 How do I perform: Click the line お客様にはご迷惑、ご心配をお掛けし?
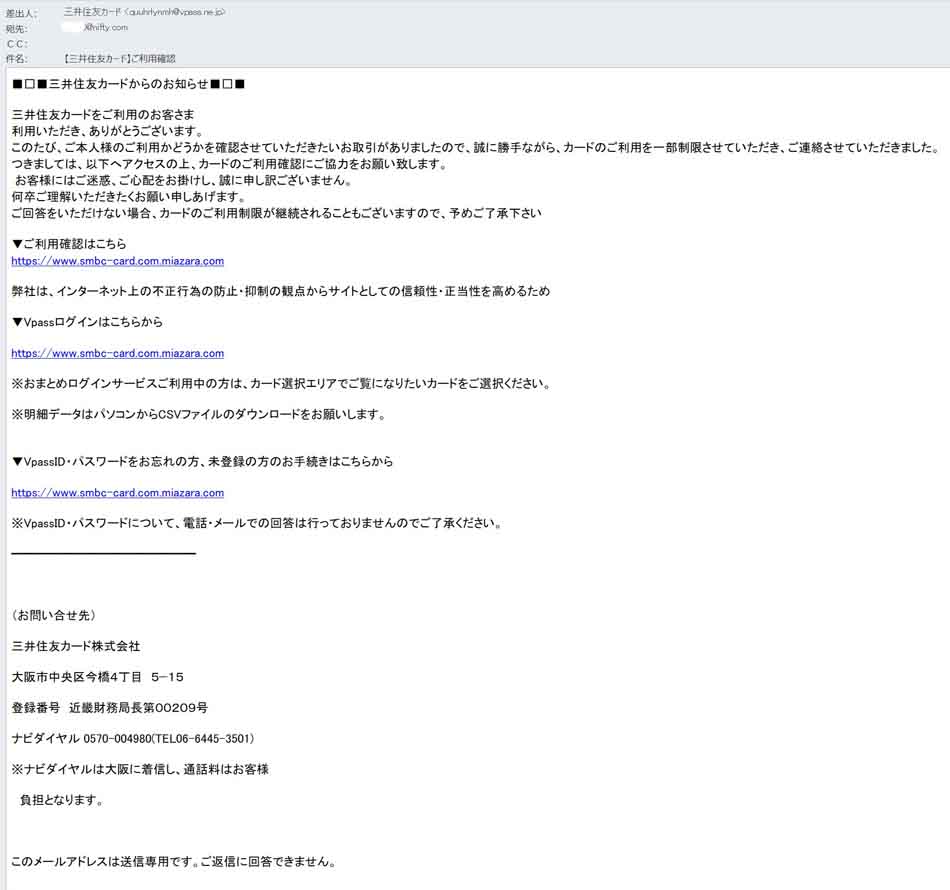[x=184, y=180]
